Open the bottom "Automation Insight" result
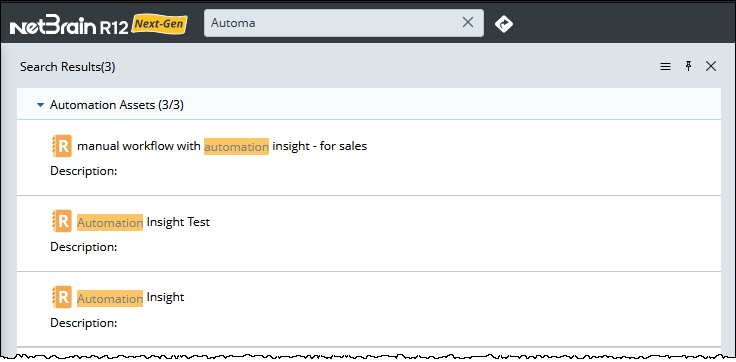 coord(130,298)
